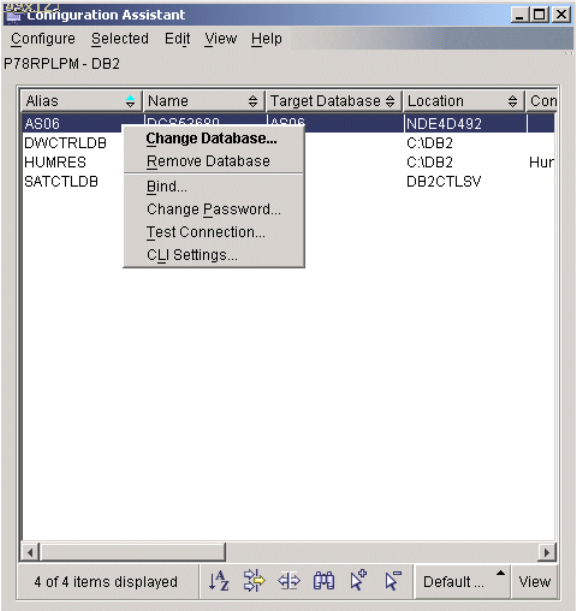This screenshot has height=611, width=576.
Task: Choose Test Connection from context menu
Action: 206,232
